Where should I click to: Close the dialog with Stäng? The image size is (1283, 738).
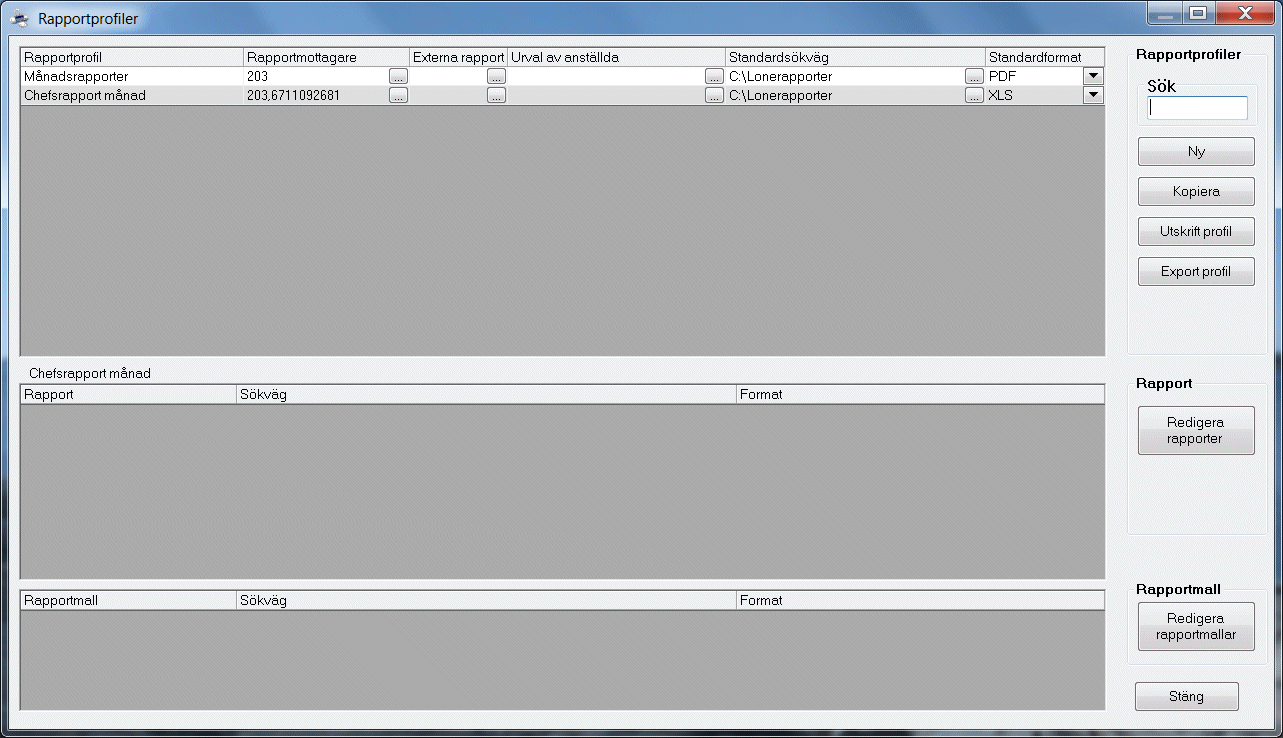[x=1187, y=697]
